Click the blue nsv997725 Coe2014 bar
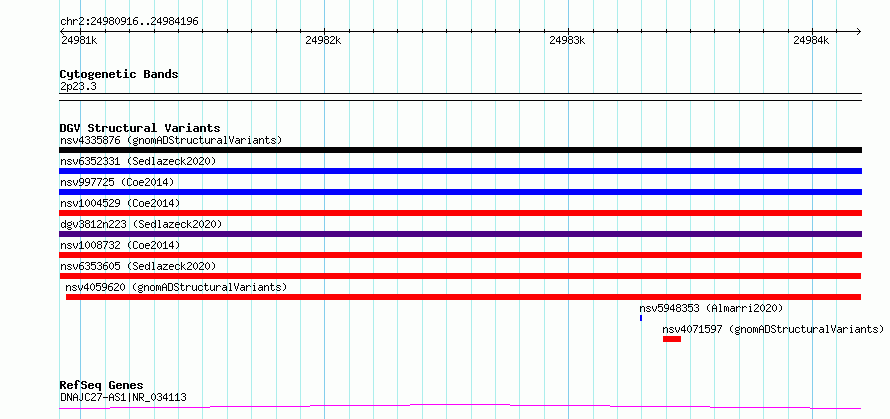The height and width of the screenshot is (419, 890). tap(460, 192)
